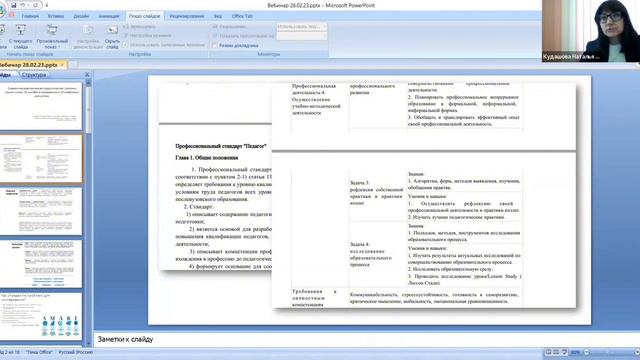Click the new document tab button

(74, 64)
